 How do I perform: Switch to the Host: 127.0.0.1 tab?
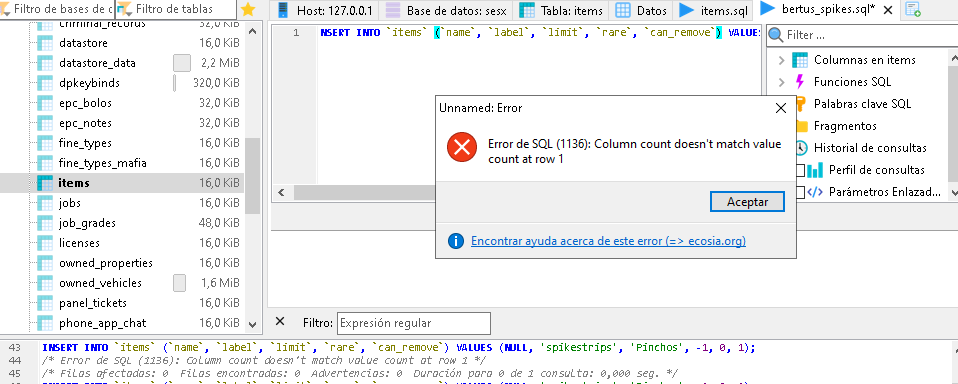325,10
